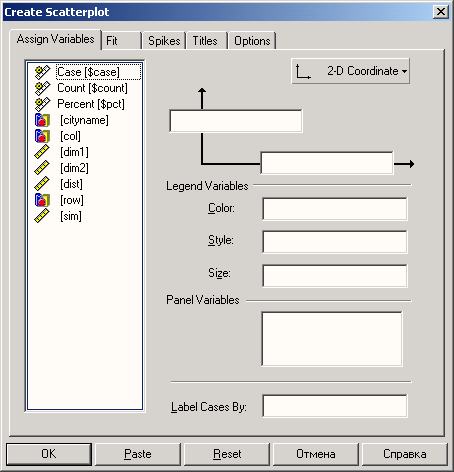The image size is (454, 472).
Task: Open the Spikes tab
Action: click(x=164, y=41)
